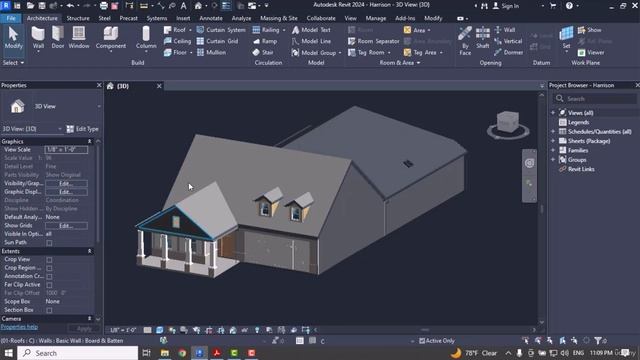Select the Ramp tool

(265, 41)
